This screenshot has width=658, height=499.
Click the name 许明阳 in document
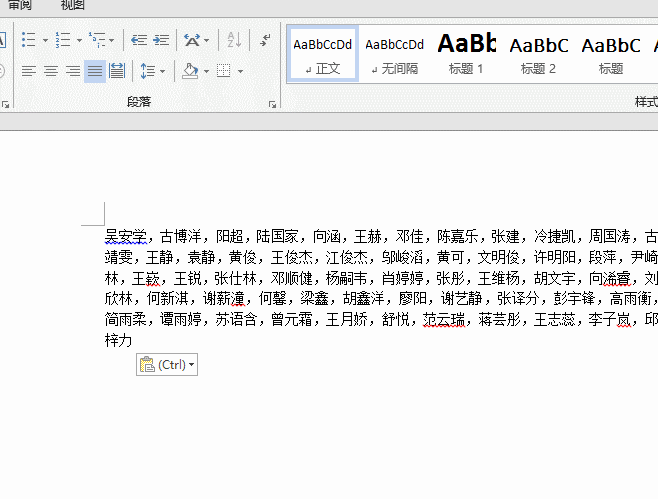(554, 257)
